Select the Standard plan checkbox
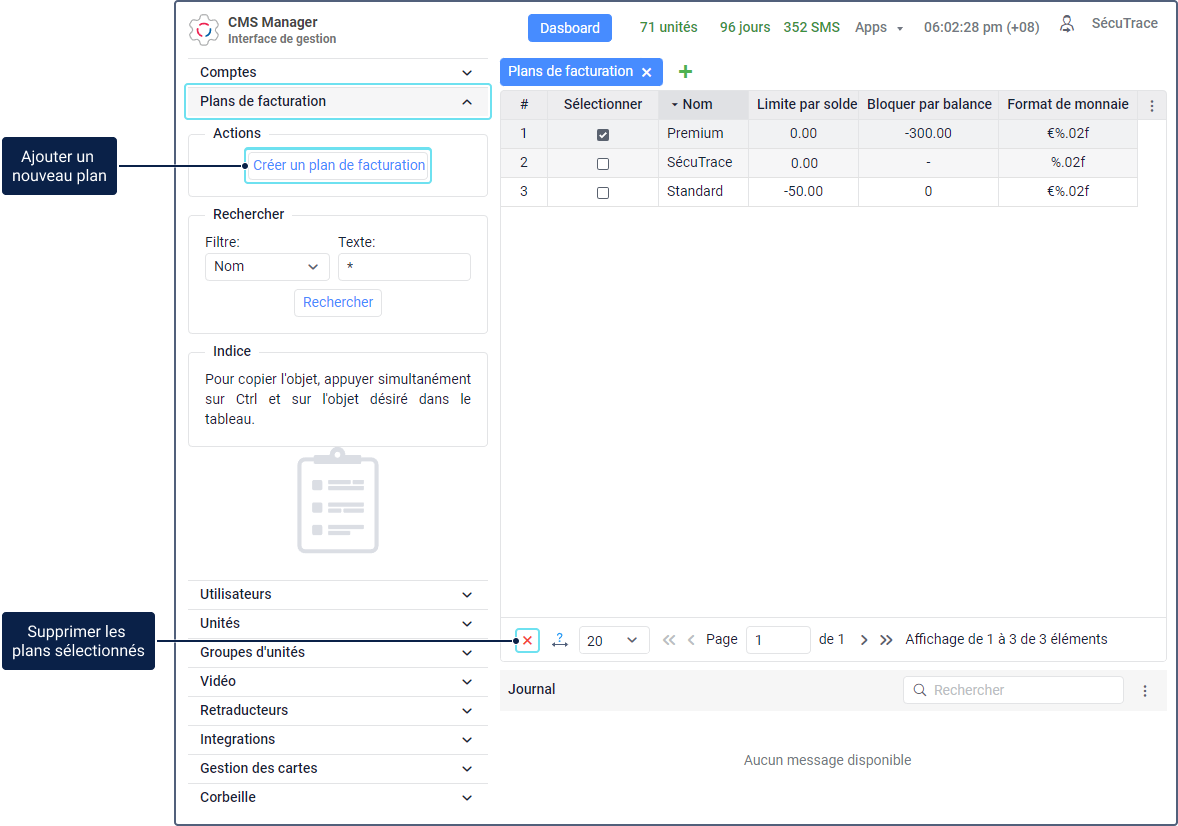The width and height of the screenshot is (1178, 826). pos(603,193)
